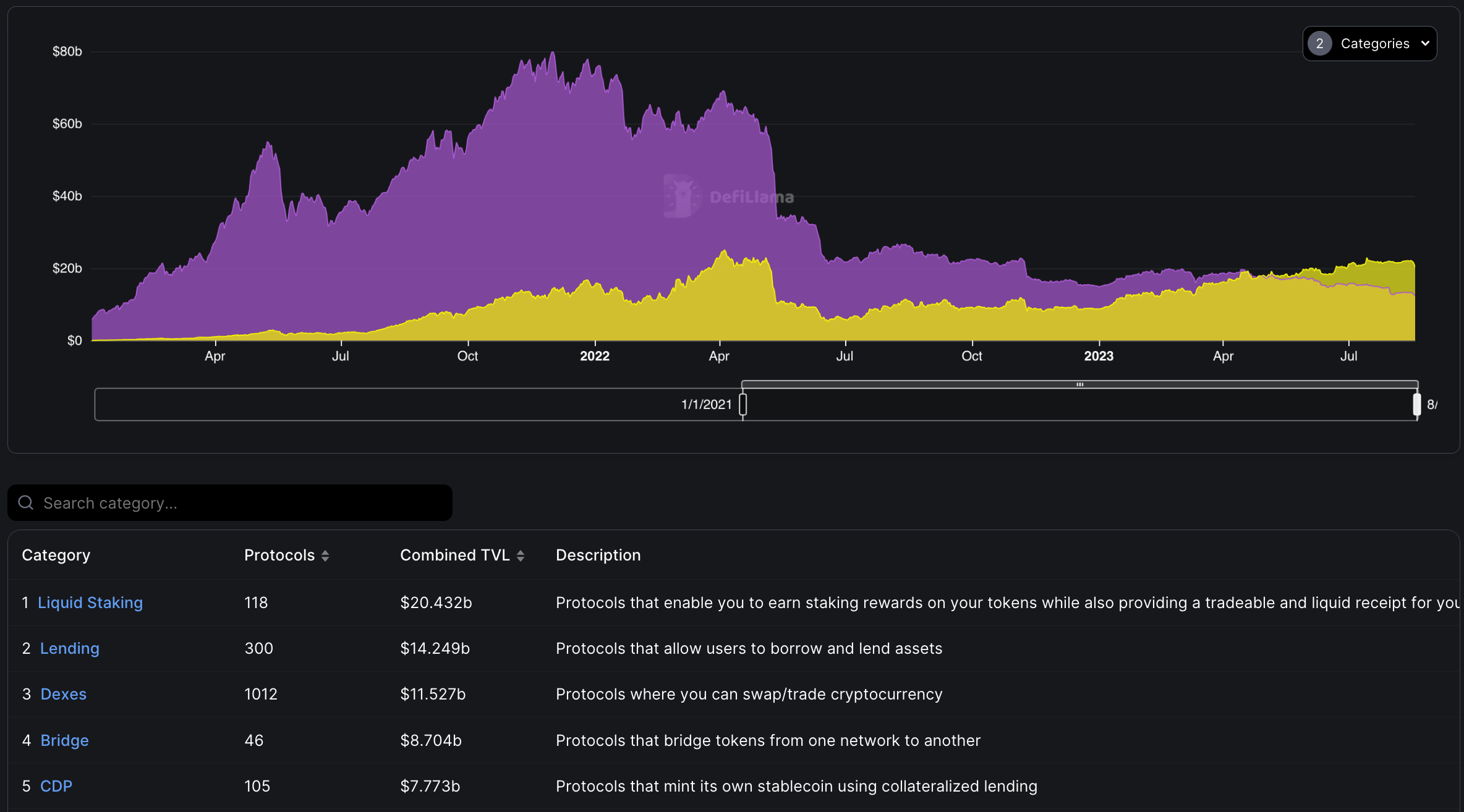Click the left 1/1/2021 range handle
The width and height of the screenshot is (1464, 812).
743,404
